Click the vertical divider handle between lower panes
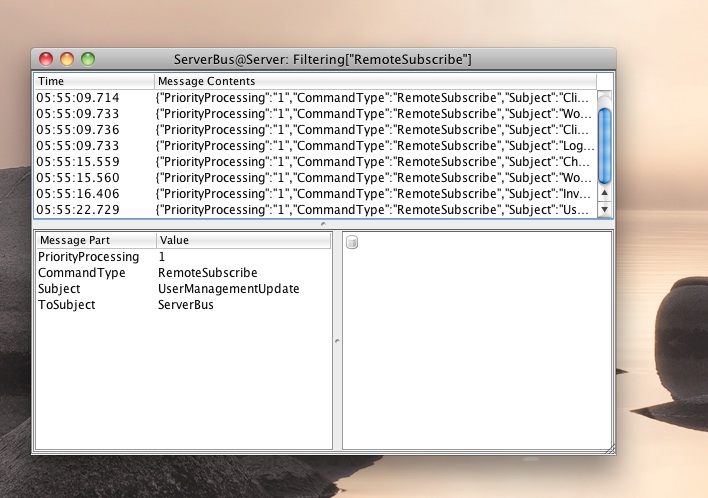The width and height of the screenshot is (708, 498). 337,341
